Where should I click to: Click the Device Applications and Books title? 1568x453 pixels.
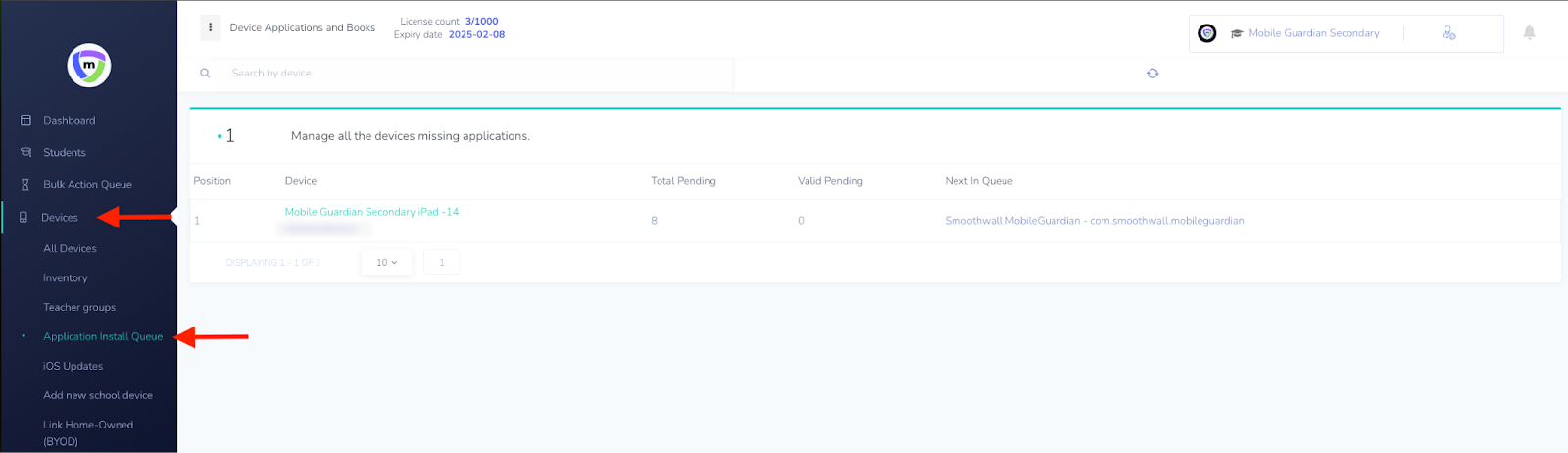303,27
